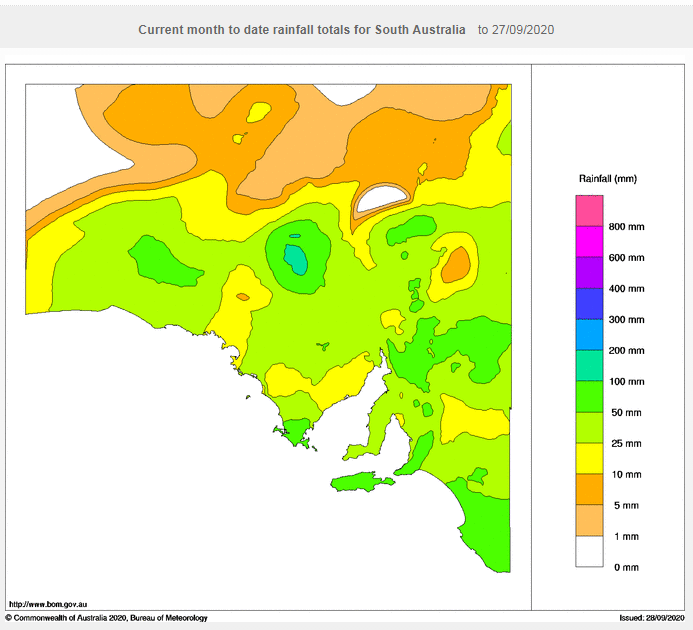Click the white crescent no-rain area mid-map
Image resolution: width=693 pixels, height=630 pixels.
(383, 197)
